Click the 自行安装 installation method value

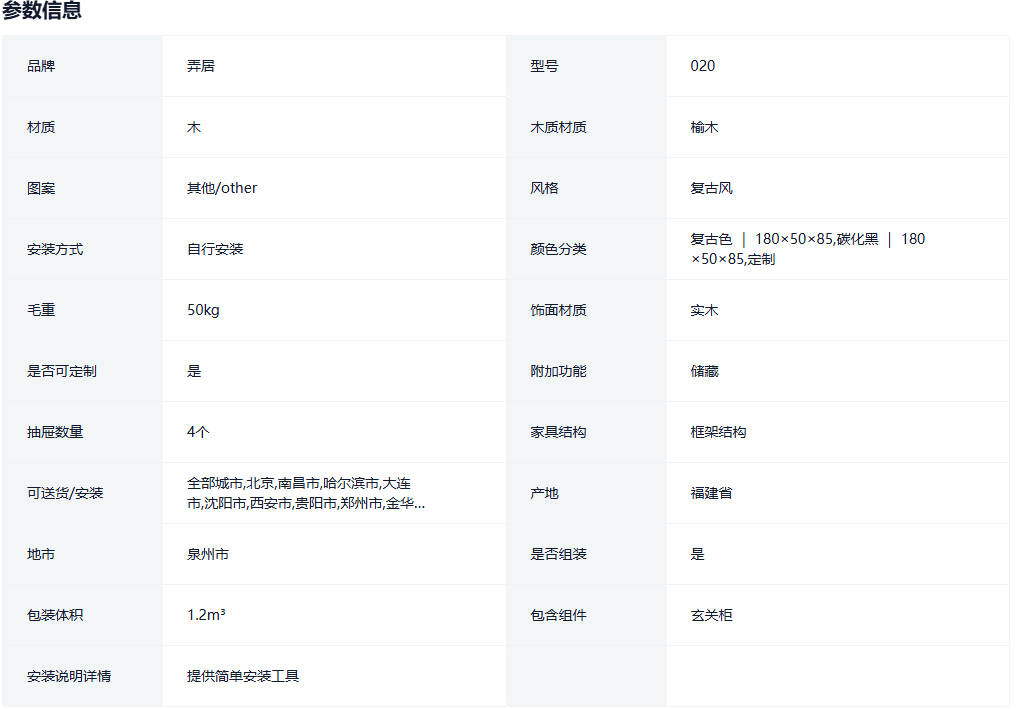click(215, 249)
